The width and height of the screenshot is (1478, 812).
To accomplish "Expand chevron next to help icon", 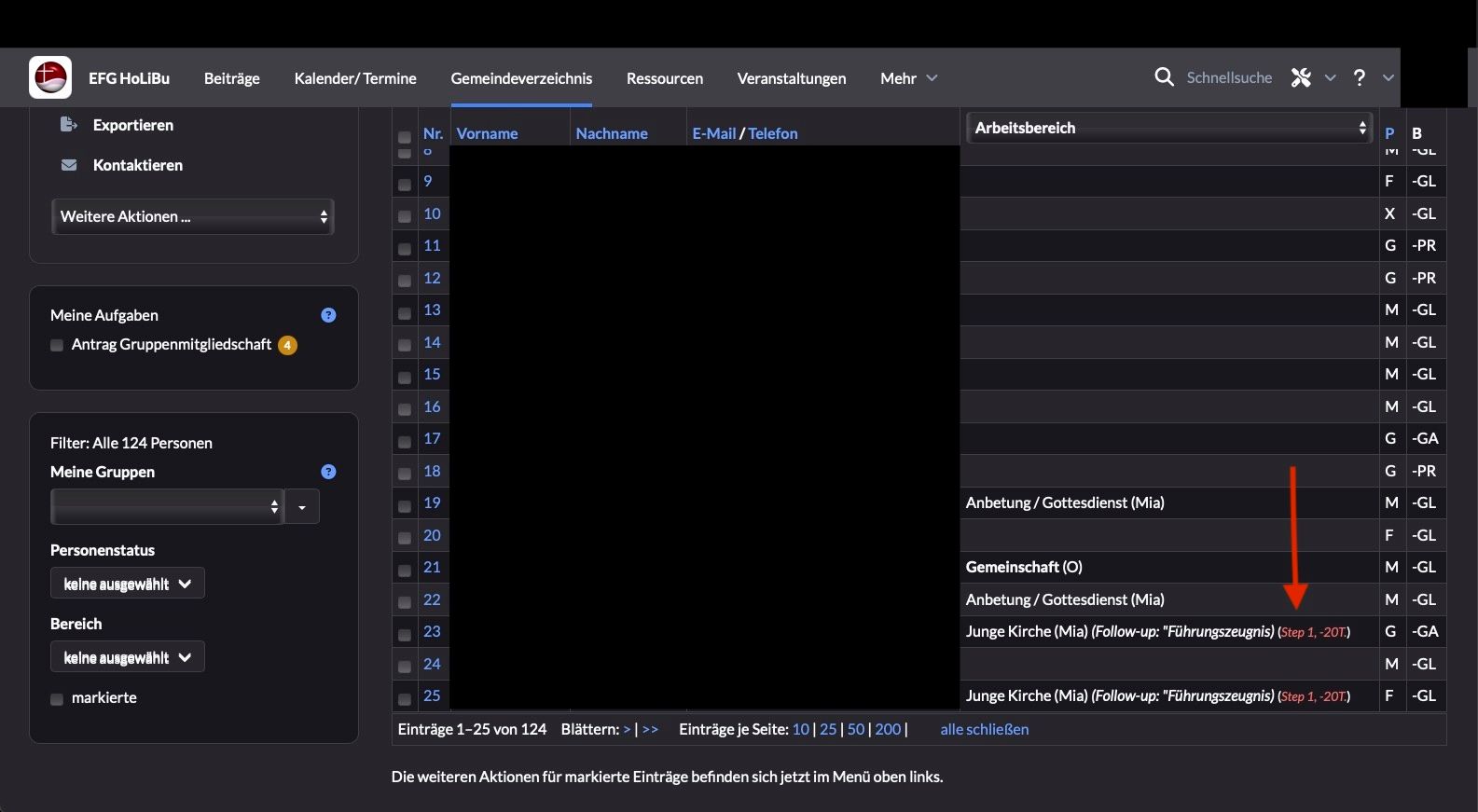I will click(1388, 78).
